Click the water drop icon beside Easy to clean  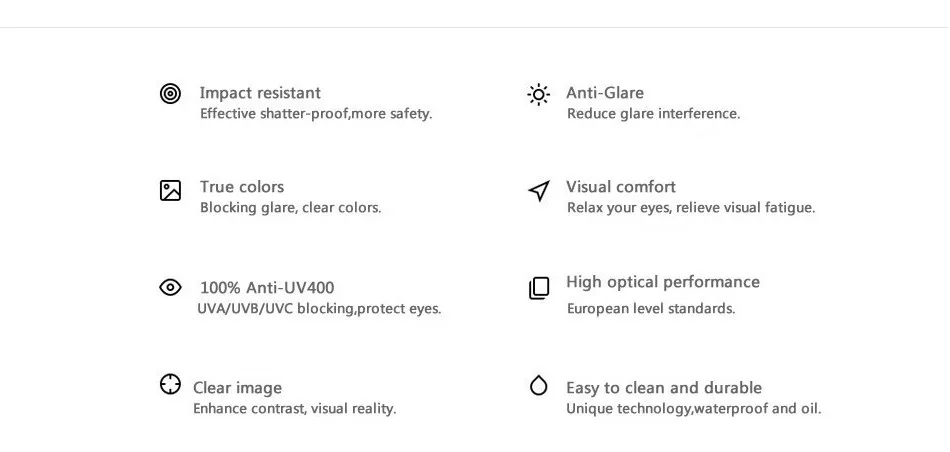(539, 385)
